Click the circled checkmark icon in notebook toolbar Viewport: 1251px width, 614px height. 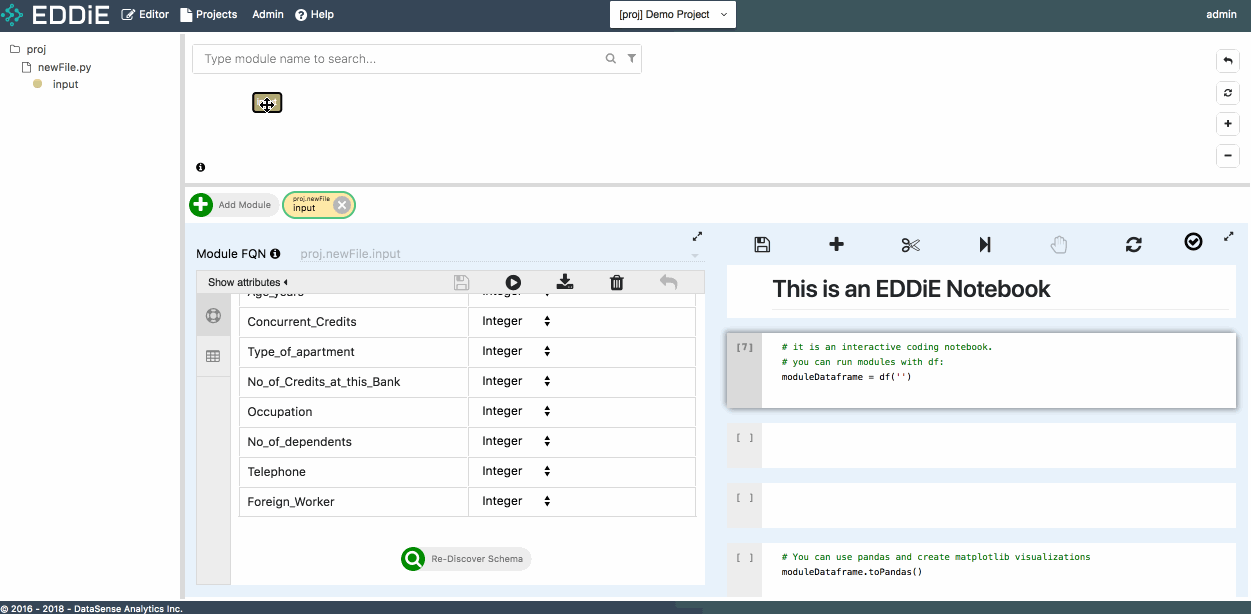click(x=1193, y=242)
